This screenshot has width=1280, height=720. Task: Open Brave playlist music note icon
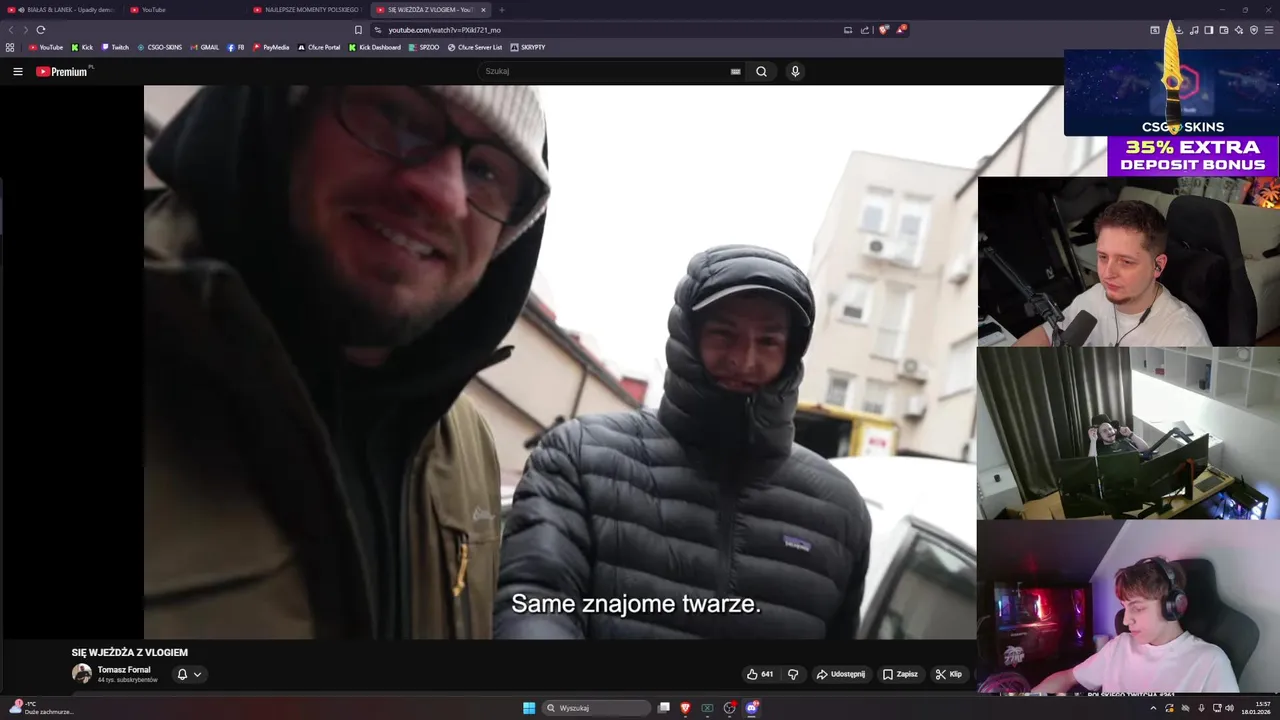(x=1194, y=30)
